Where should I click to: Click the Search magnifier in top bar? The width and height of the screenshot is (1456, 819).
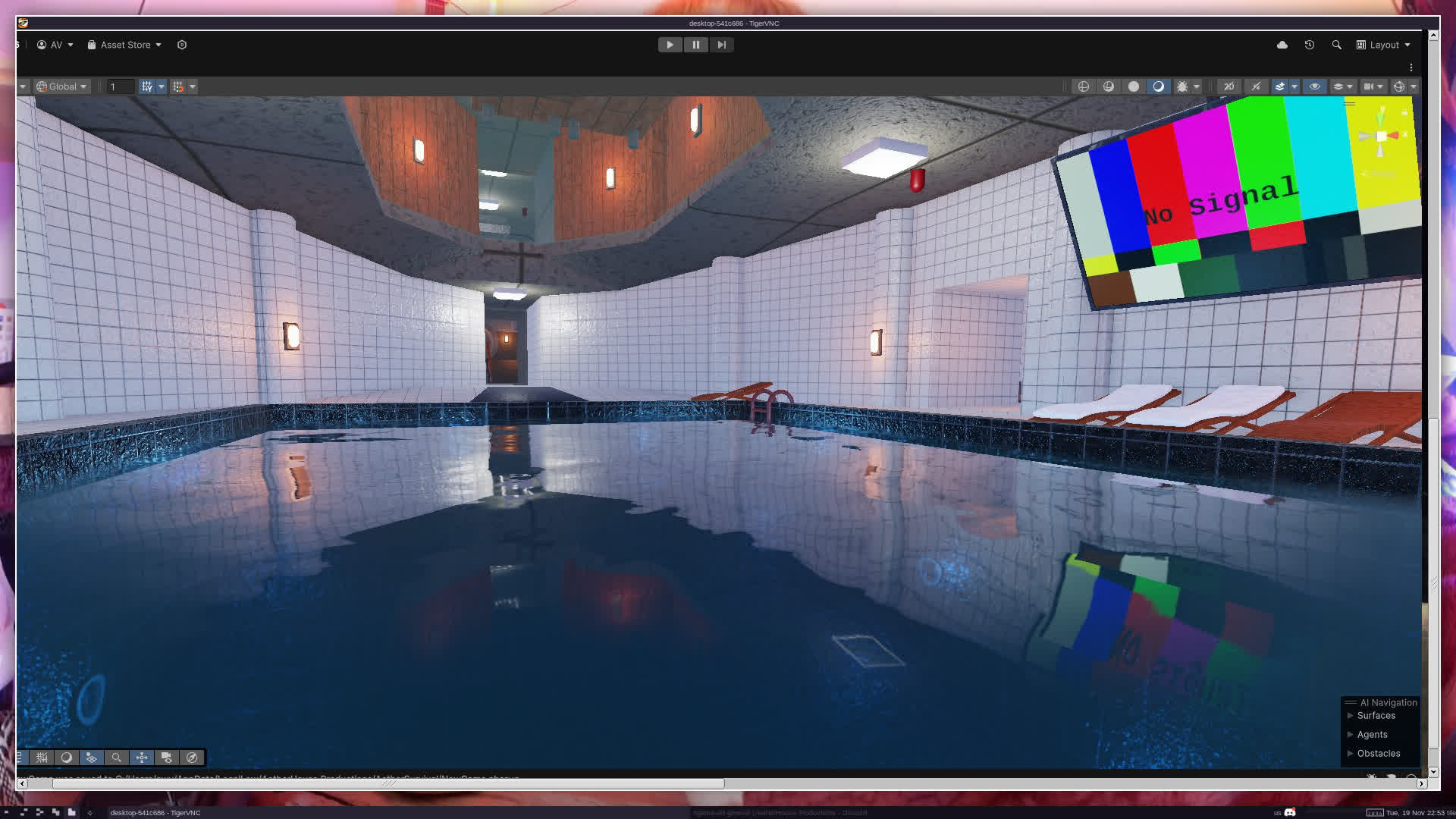coord(1336,45)
